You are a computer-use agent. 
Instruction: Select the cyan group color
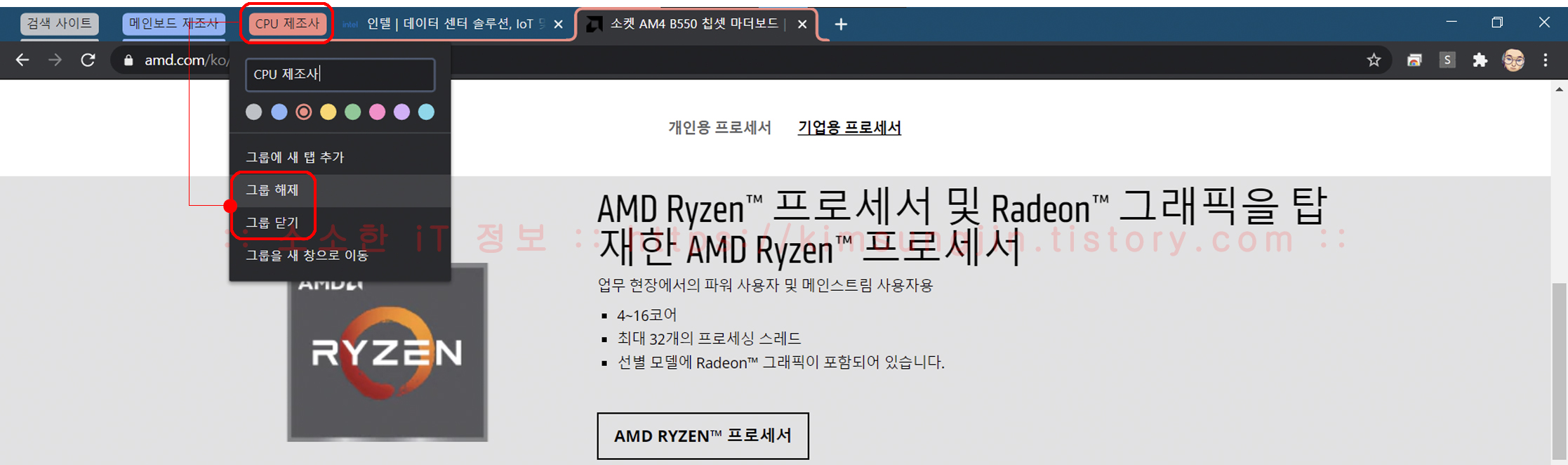click(426, 112)
